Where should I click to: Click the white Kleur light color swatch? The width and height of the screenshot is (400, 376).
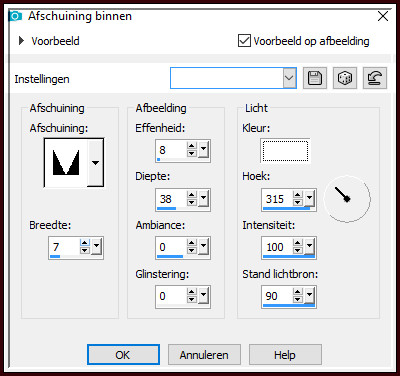[285, 151]
